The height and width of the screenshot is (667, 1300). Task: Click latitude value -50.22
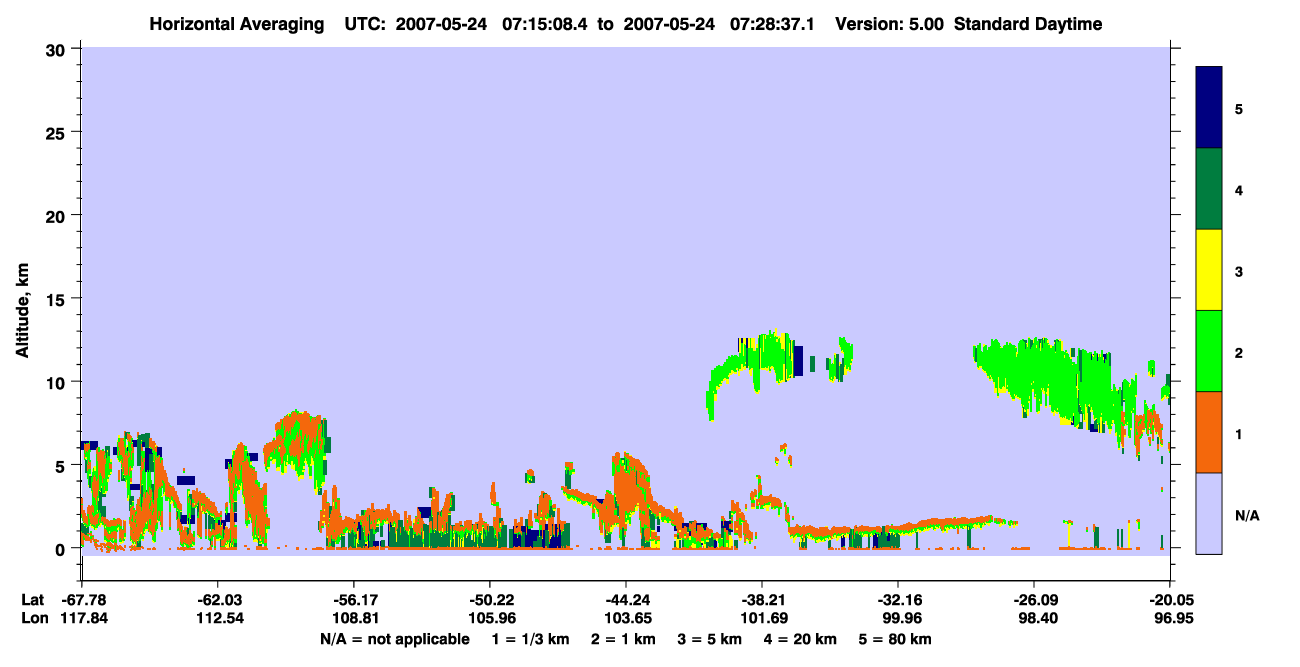click(490, 600)
